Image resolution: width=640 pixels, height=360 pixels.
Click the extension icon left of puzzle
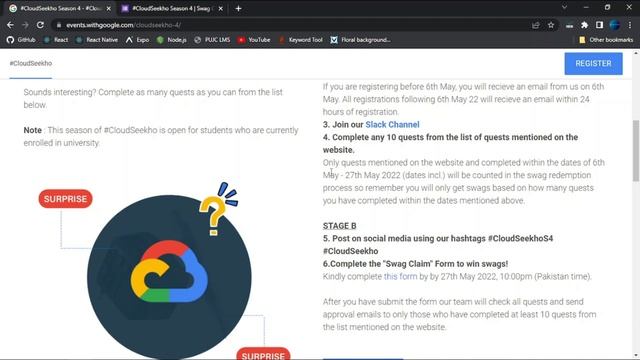[569, 25]
